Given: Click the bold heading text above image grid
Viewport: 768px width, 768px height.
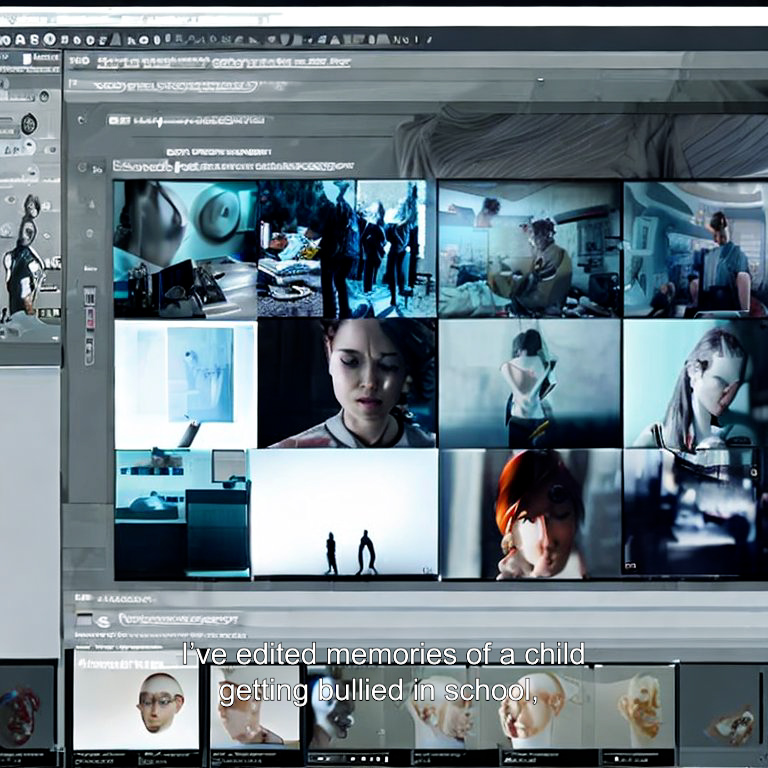Looking at the screenshot, I should [233, 167].
